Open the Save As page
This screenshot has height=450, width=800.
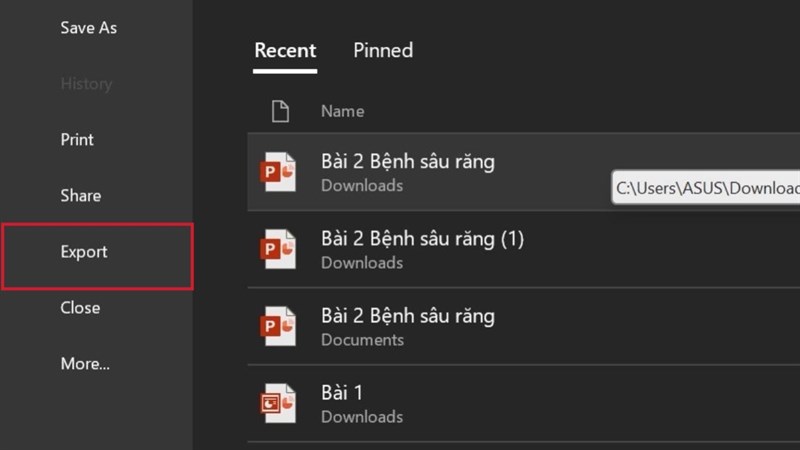click(x=88, y=28)
